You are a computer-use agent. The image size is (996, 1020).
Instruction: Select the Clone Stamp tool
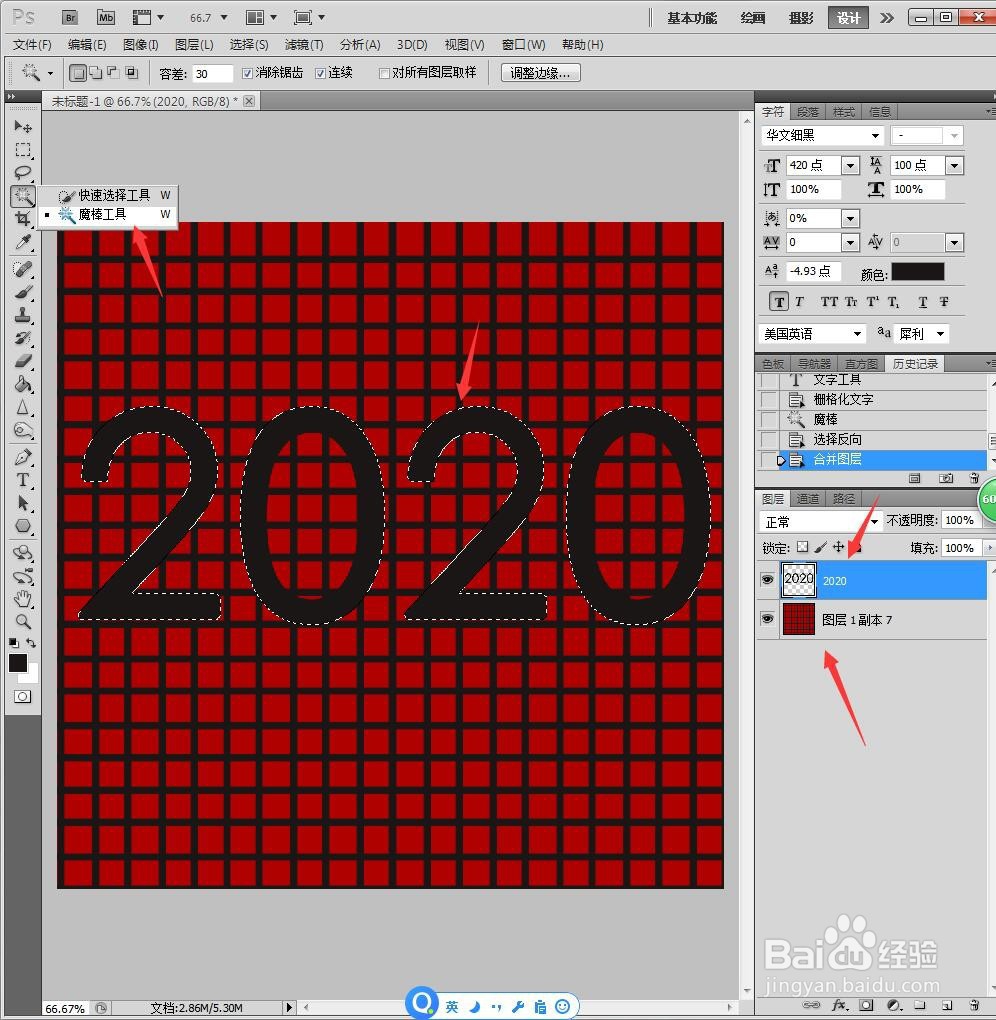[x=23, y=315]
